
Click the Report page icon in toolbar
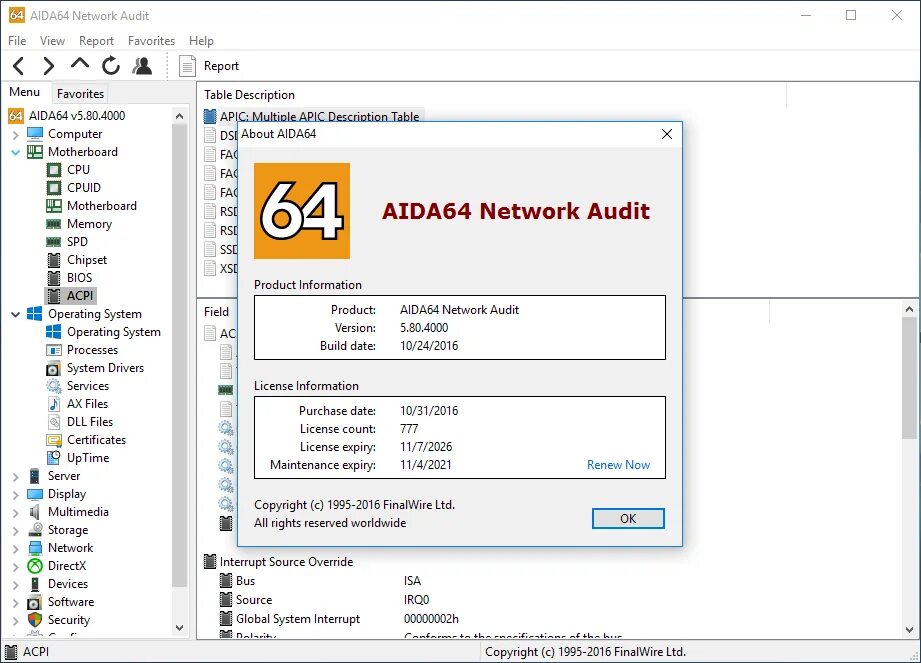click(187, 66)
